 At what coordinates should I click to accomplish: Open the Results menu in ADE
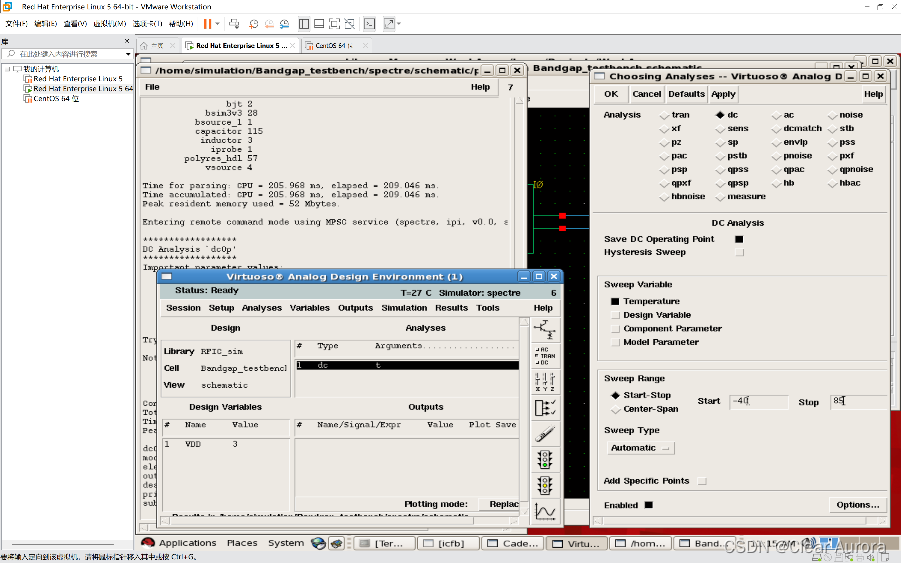[x=451, y=308]
